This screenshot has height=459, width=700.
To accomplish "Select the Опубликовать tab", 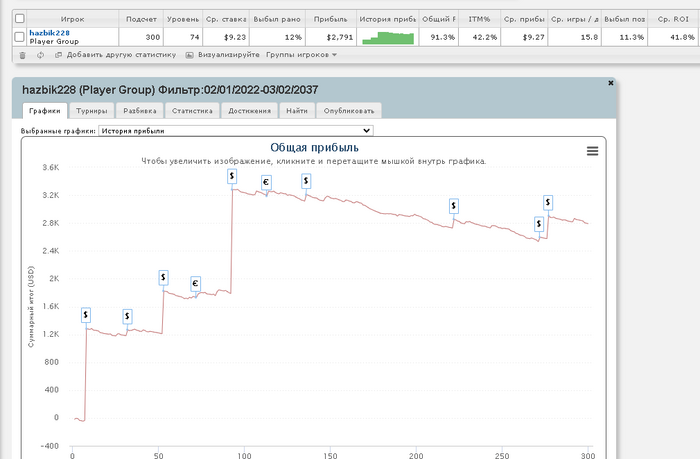I will click(349, 111).
